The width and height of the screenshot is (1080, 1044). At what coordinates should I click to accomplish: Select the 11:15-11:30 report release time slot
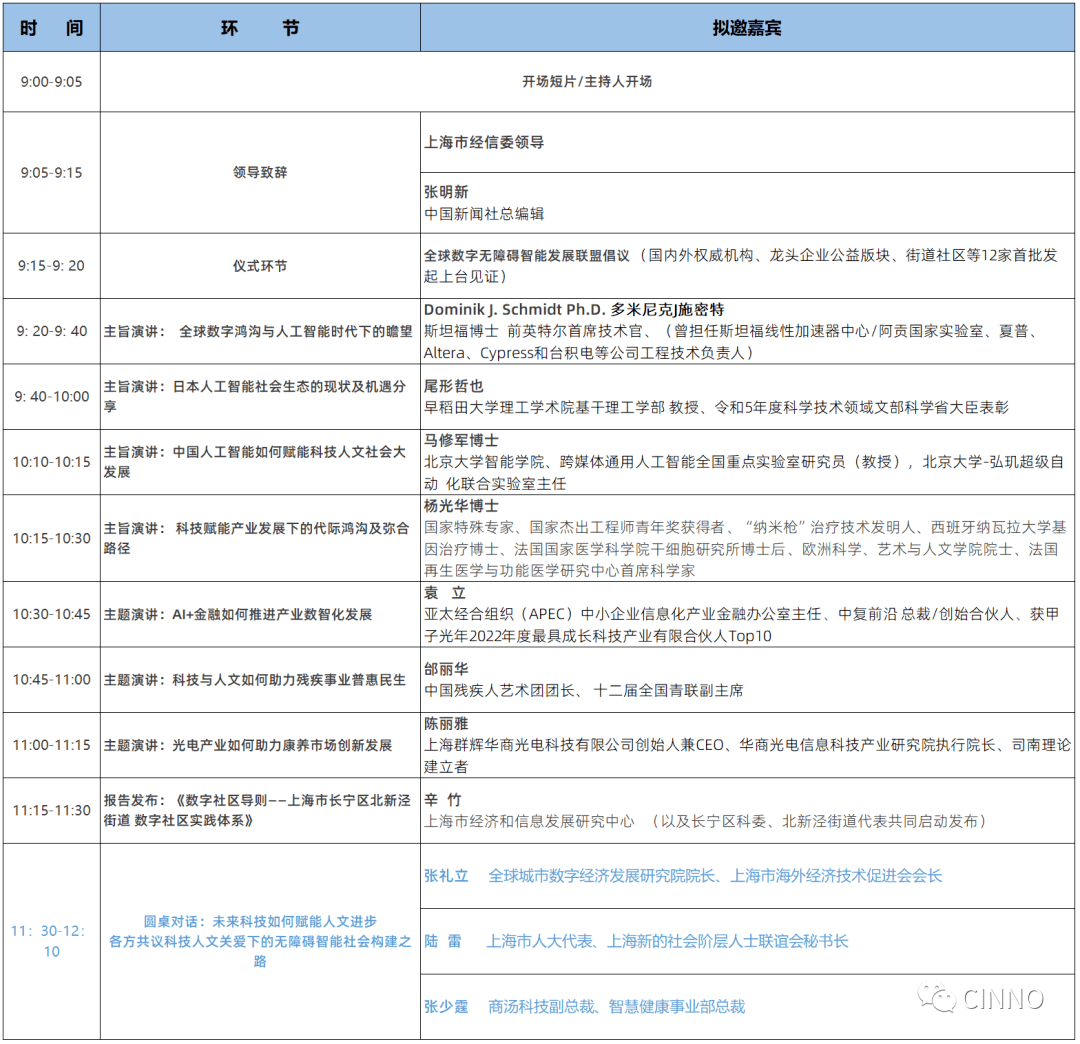pos(50,812)
